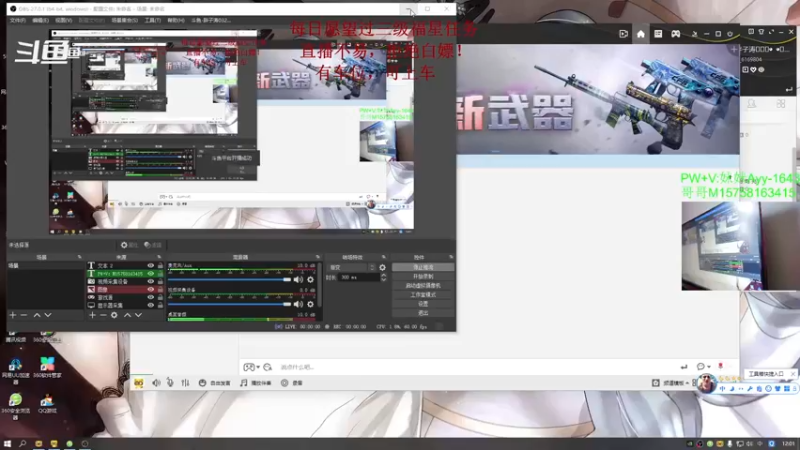Screen dimensions: 800x450
Task: Click the 开始录制 button in OBS controls
Action: [423, 277]
